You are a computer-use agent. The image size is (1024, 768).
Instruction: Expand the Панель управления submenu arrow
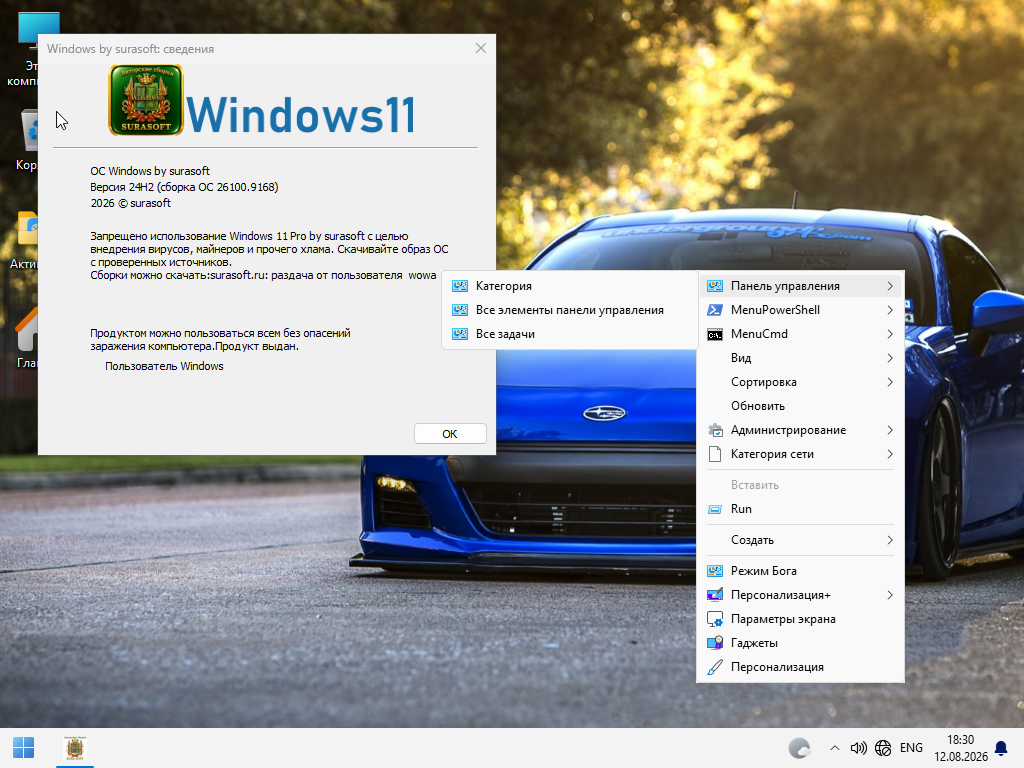889,286
